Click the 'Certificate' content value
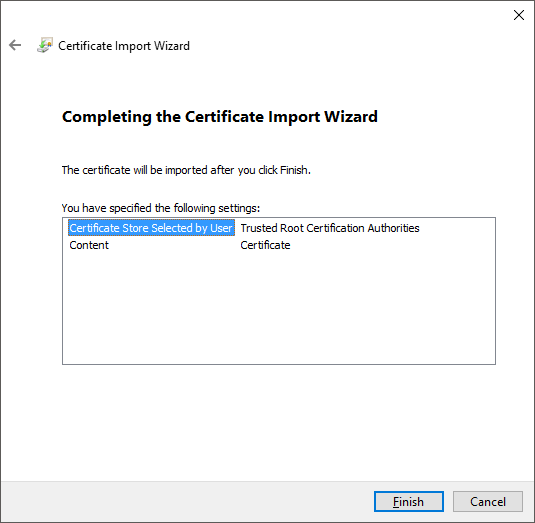The image size is (535, 523). pyautogui.click(x=265, y=245)
